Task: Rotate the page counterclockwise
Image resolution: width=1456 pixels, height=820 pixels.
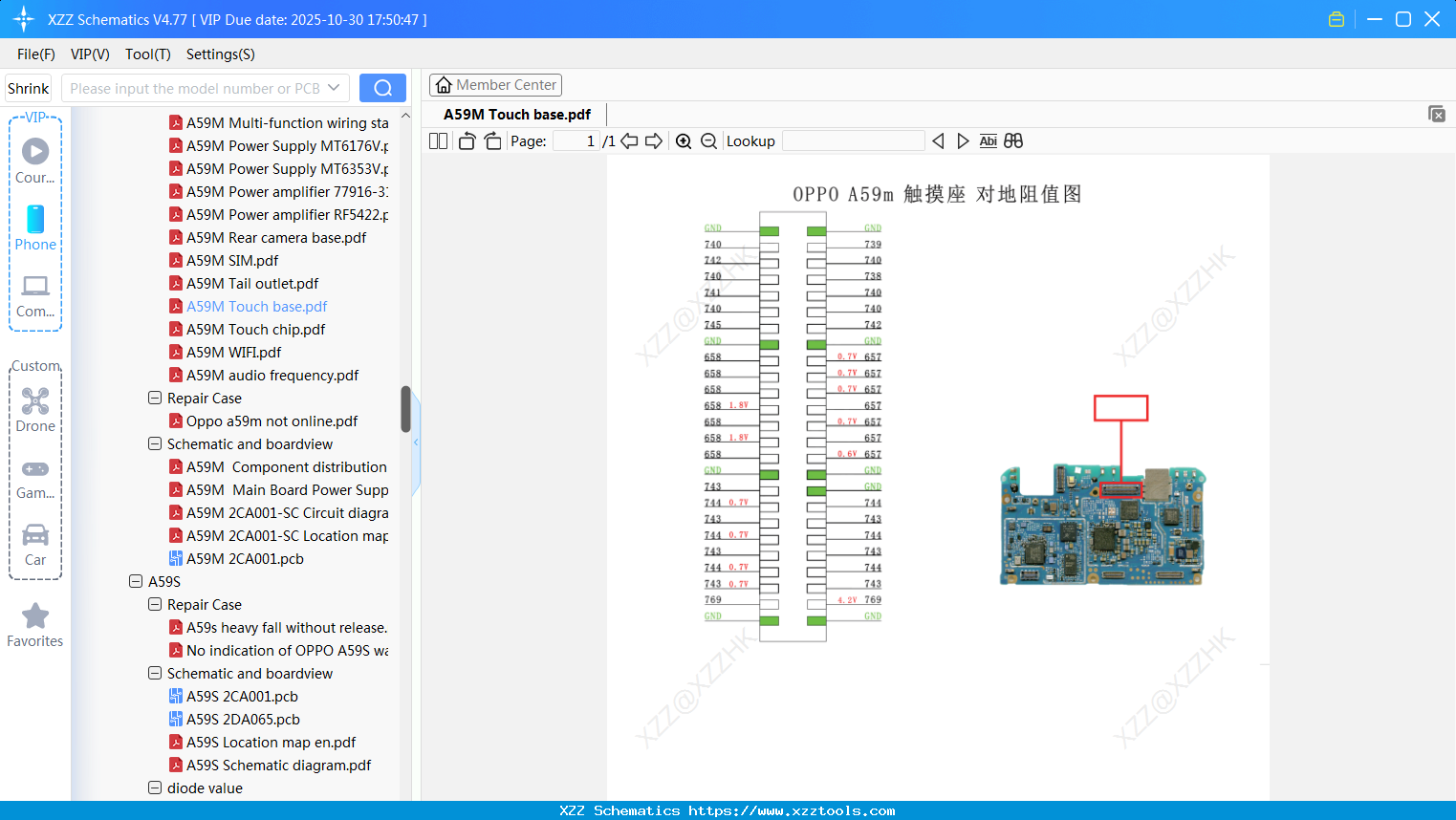Action: click(467, 141)
